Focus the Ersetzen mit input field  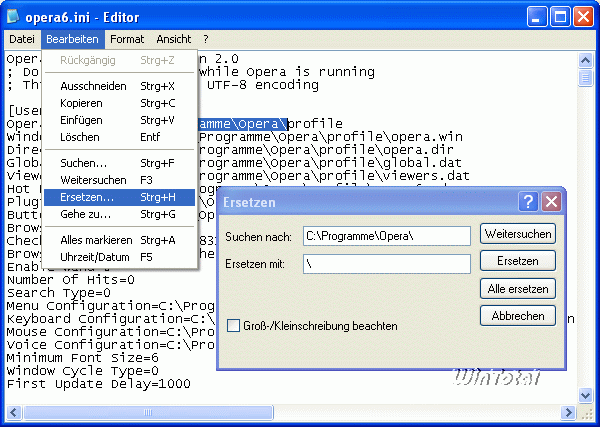[387, 264]
